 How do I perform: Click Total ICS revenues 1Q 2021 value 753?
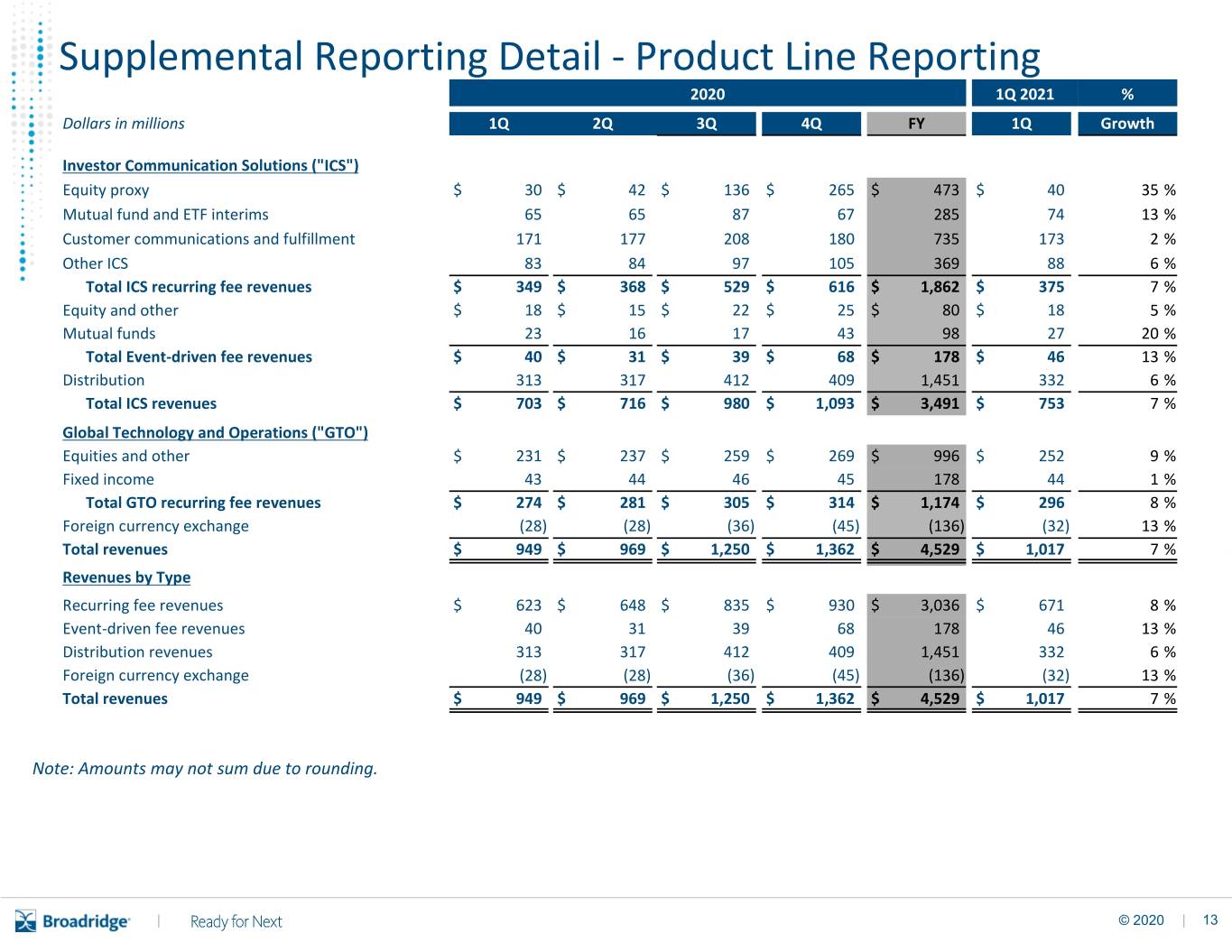coord(1051,403)
